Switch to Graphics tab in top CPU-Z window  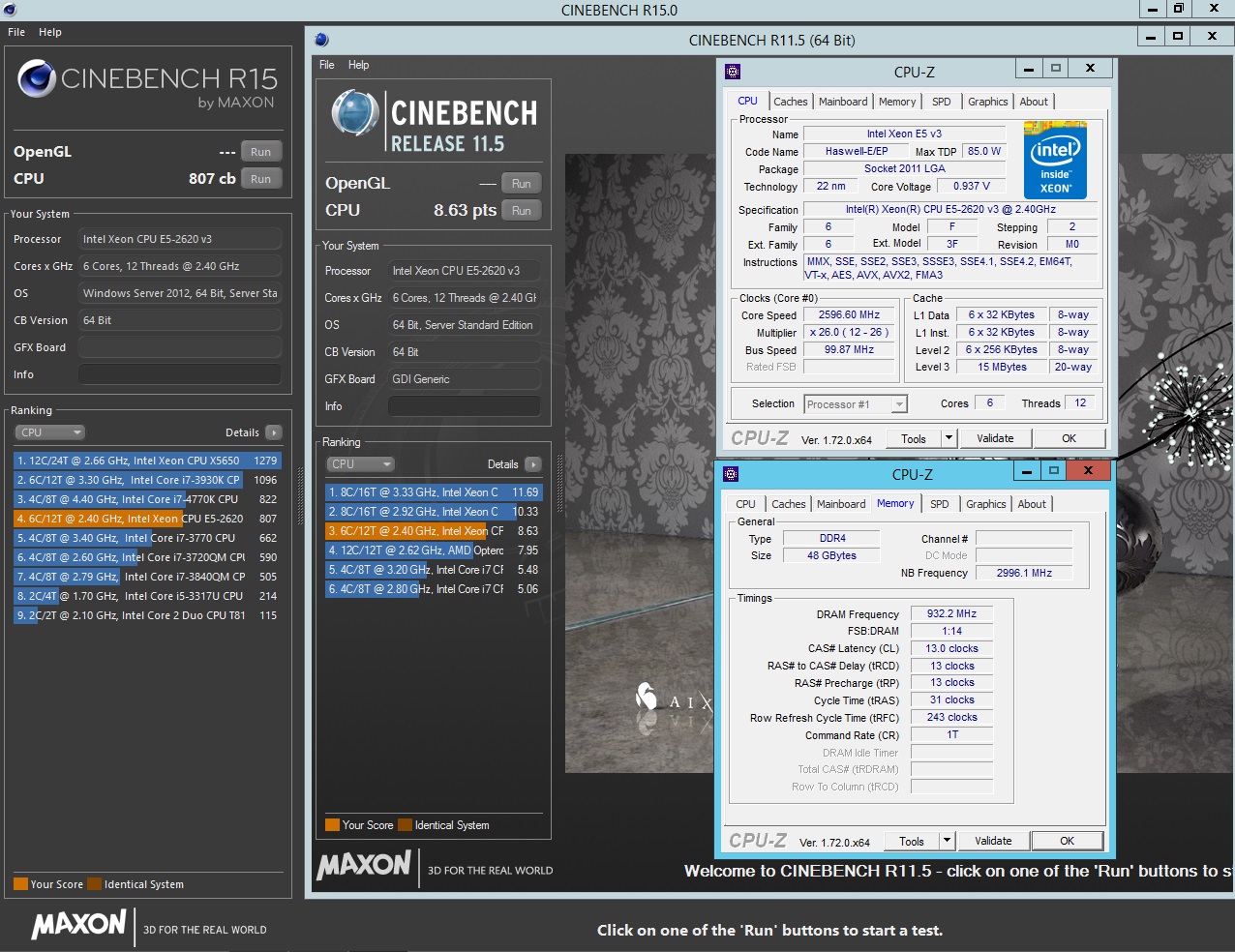(988, 102)
